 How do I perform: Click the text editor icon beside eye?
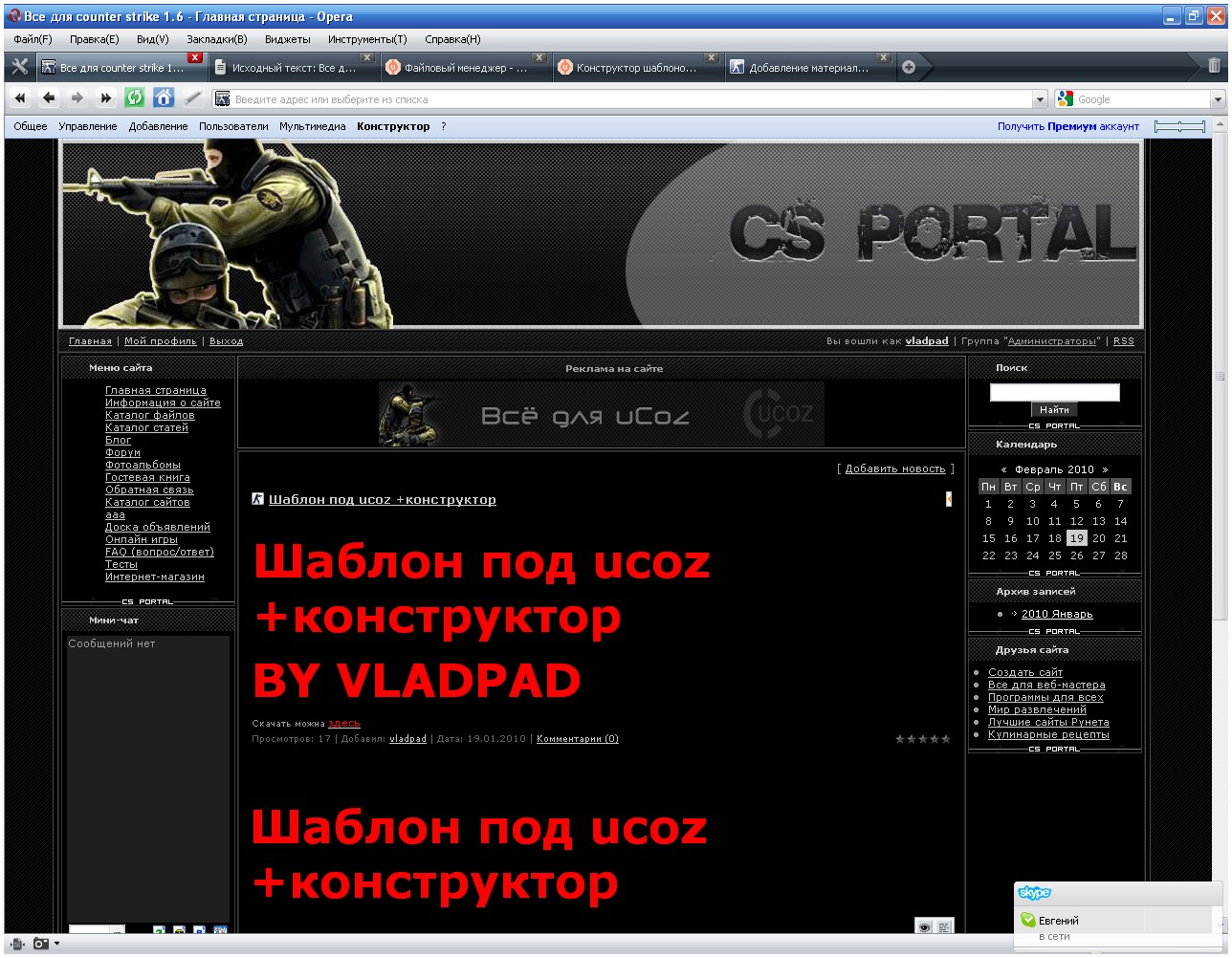coord(943,926)
